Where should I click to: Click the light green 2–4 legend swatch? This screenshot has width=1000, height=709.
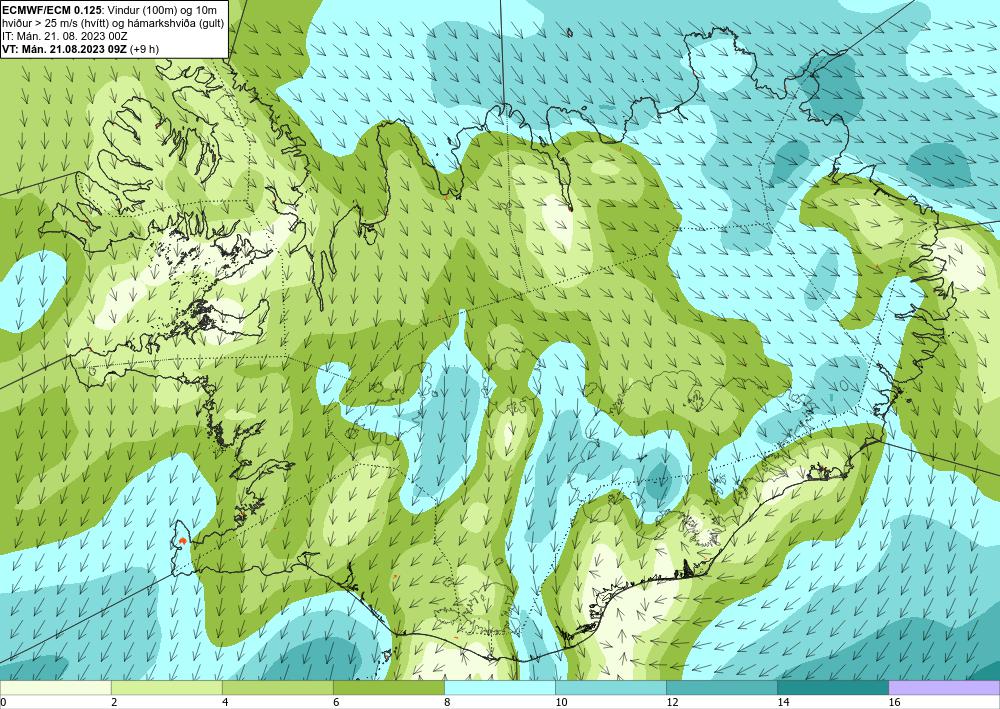pyautogui.click(x=166, y=687)
